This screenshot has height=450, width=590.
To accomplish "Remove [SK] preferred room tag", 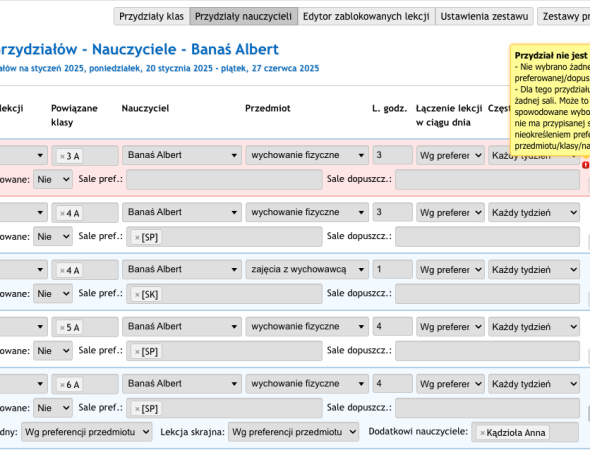I will pos(137,295).
